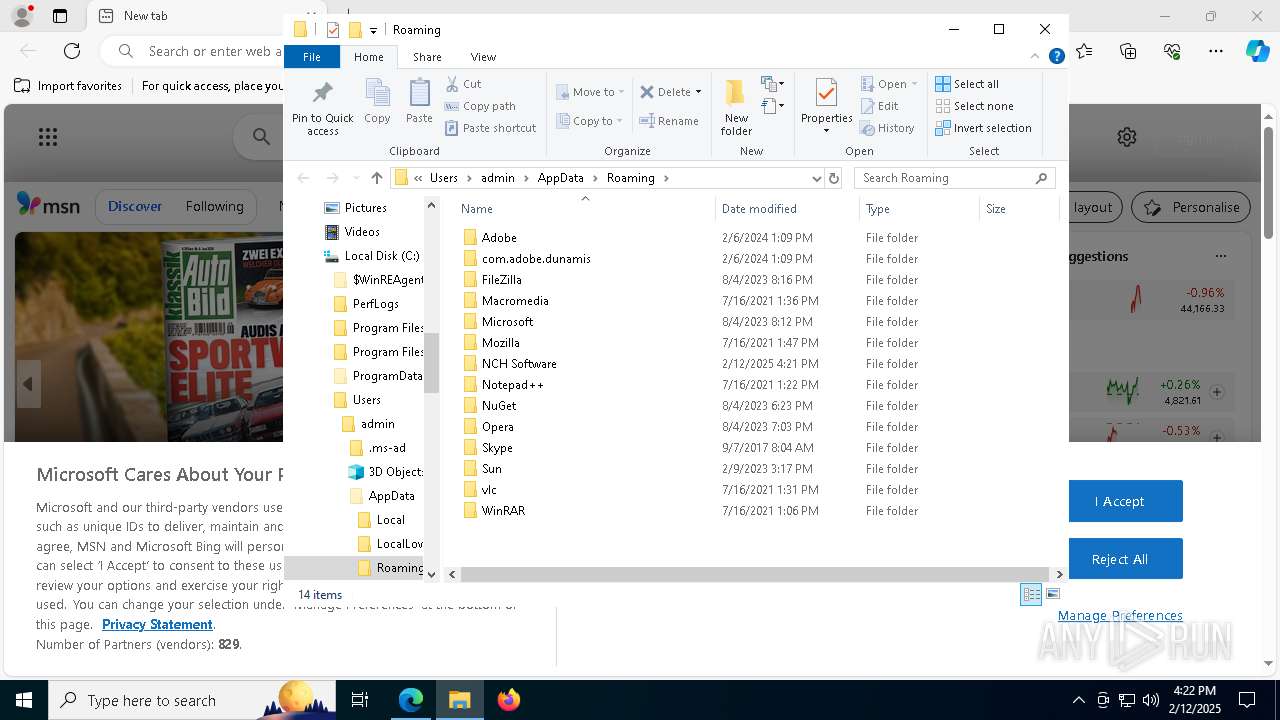Screen dimensions: 1280x720
Task: Open MSN settings gear icon
Action: (x=1127, y=137)
